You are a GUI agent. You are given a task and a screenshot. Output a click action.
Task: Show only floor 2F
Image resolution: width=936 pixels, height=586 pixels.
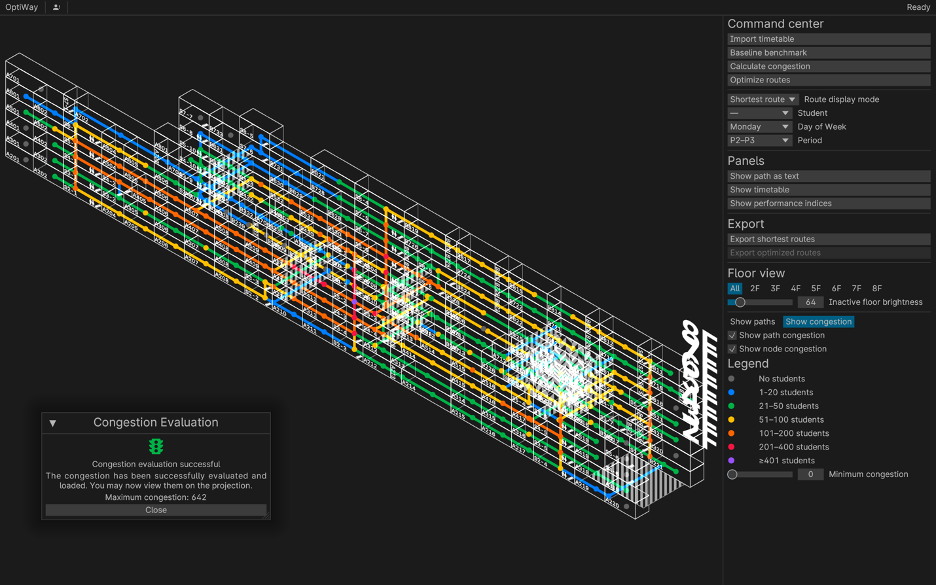tap(755, 288)
